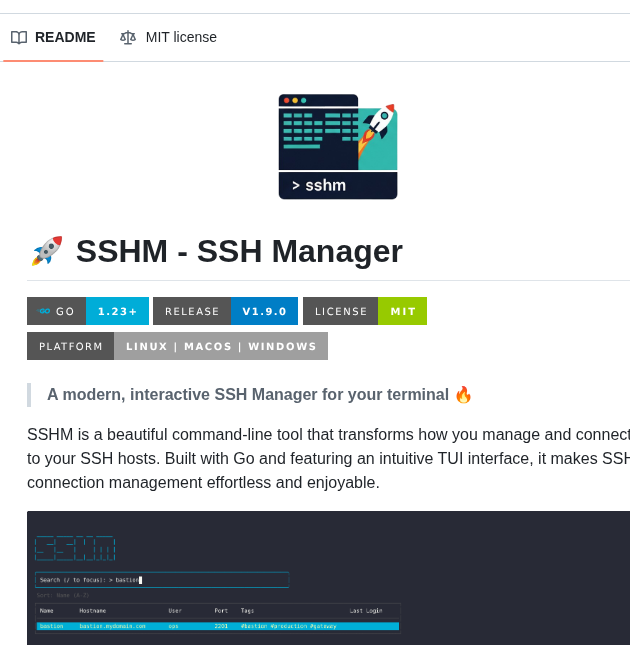Click the Release v1.9.0 badge
Viewport: 630px width, 645px height.
tap(225, 311)
